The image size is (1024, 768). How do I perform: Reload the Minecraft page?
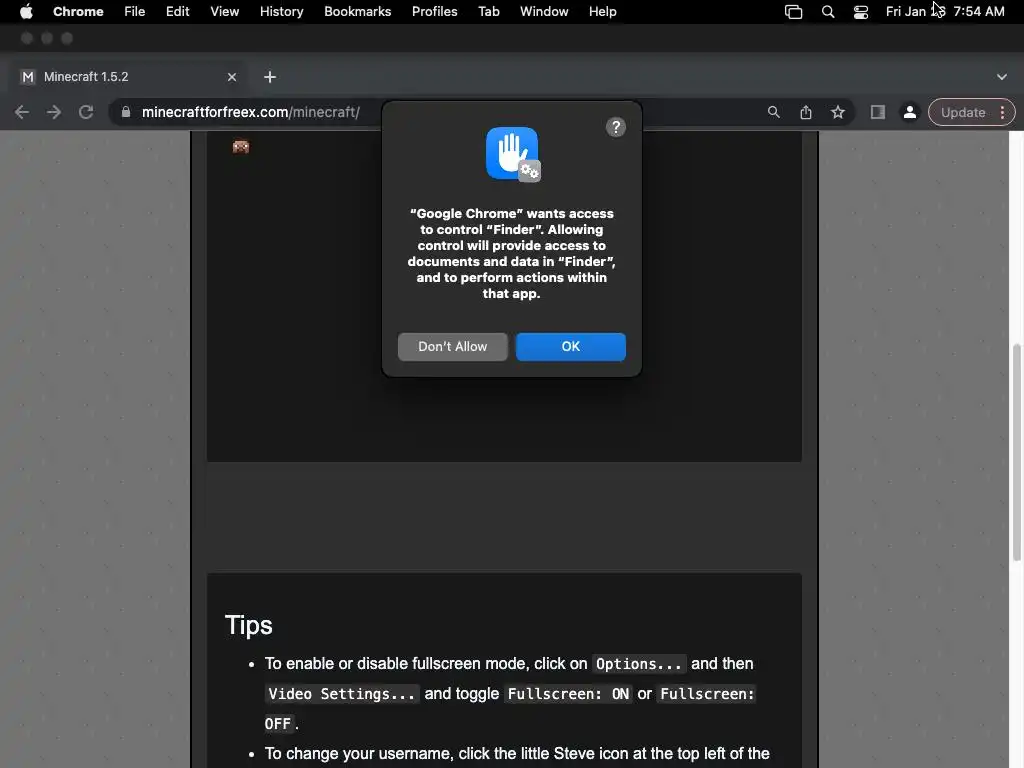tap(86, 112)
